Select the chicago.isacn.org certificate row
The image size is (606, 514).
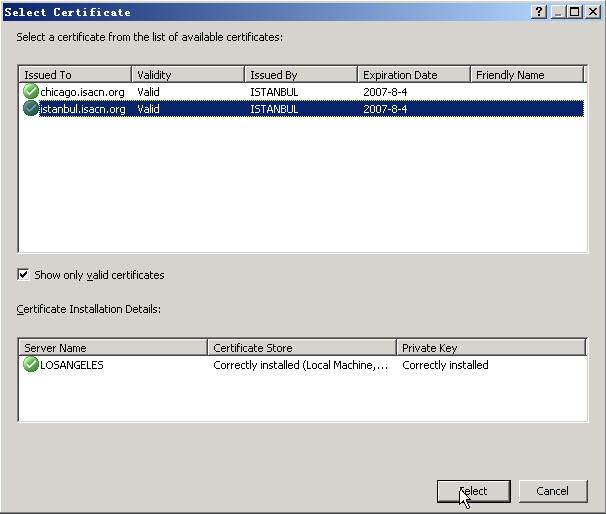tap(83, 92)
